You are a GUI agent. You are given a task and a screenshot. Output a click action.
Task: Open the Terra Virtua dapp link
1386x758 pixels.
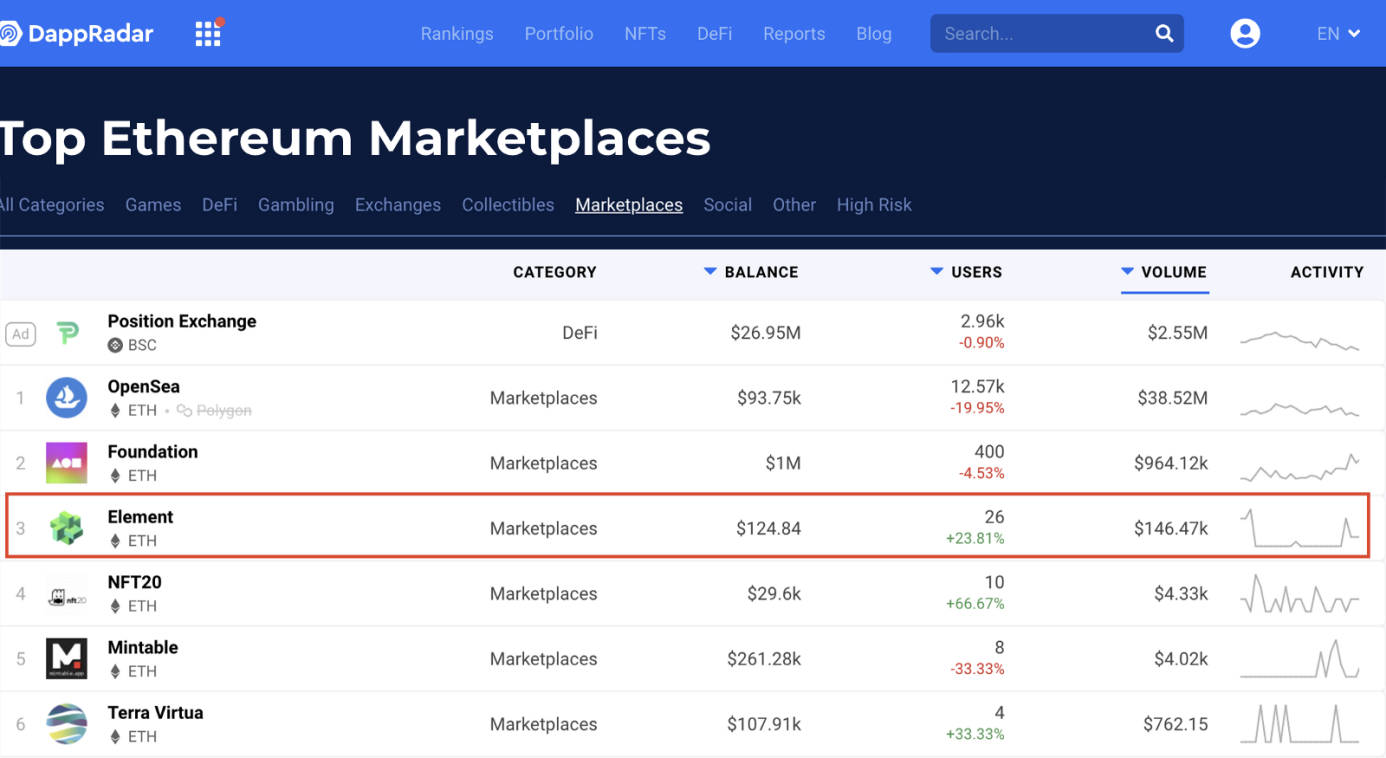pyautogui.click(x=156, y=713)
